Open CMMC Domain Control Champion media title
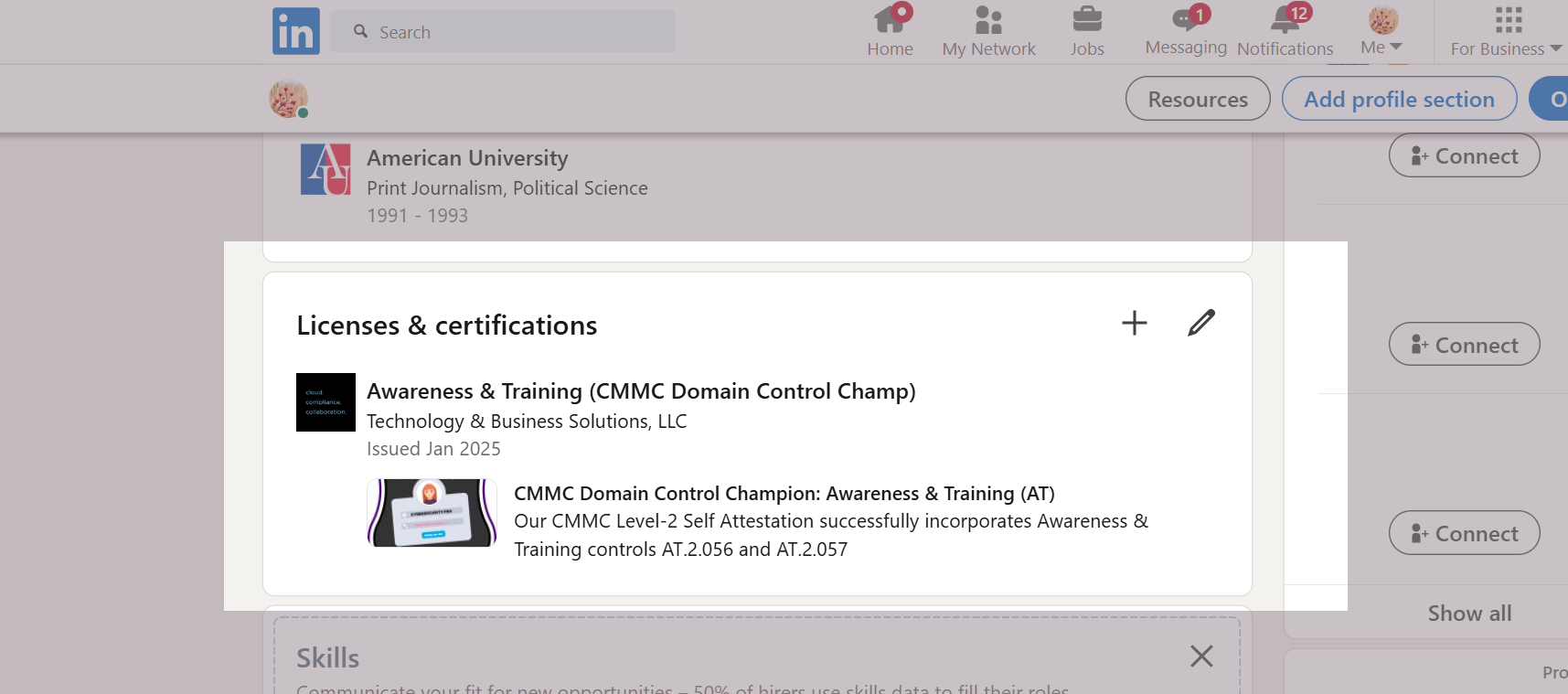 pyautogui.click(x=784, y=494)
